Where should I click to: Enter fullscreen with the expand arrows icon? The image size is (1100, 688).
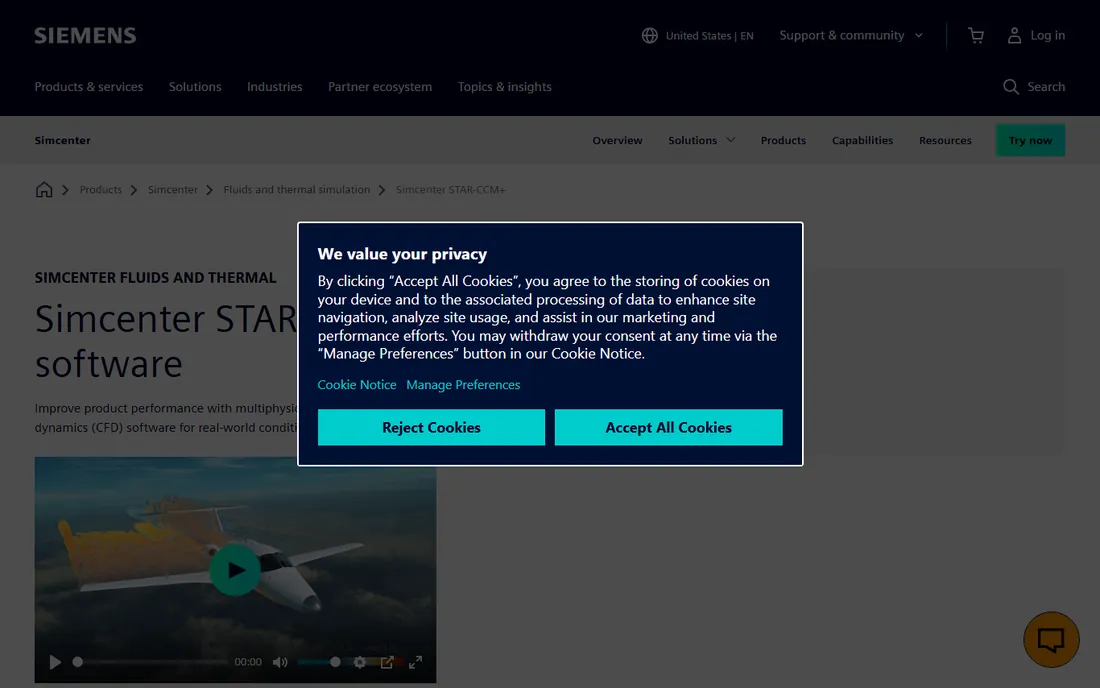(x=415, y=661)
